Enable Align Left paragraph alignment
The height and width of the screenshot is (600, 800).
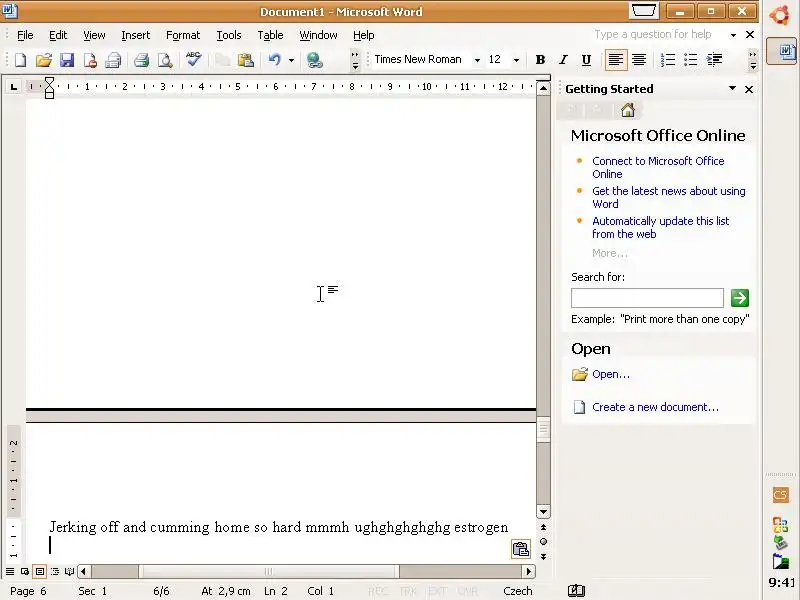[x=615, y=60]
